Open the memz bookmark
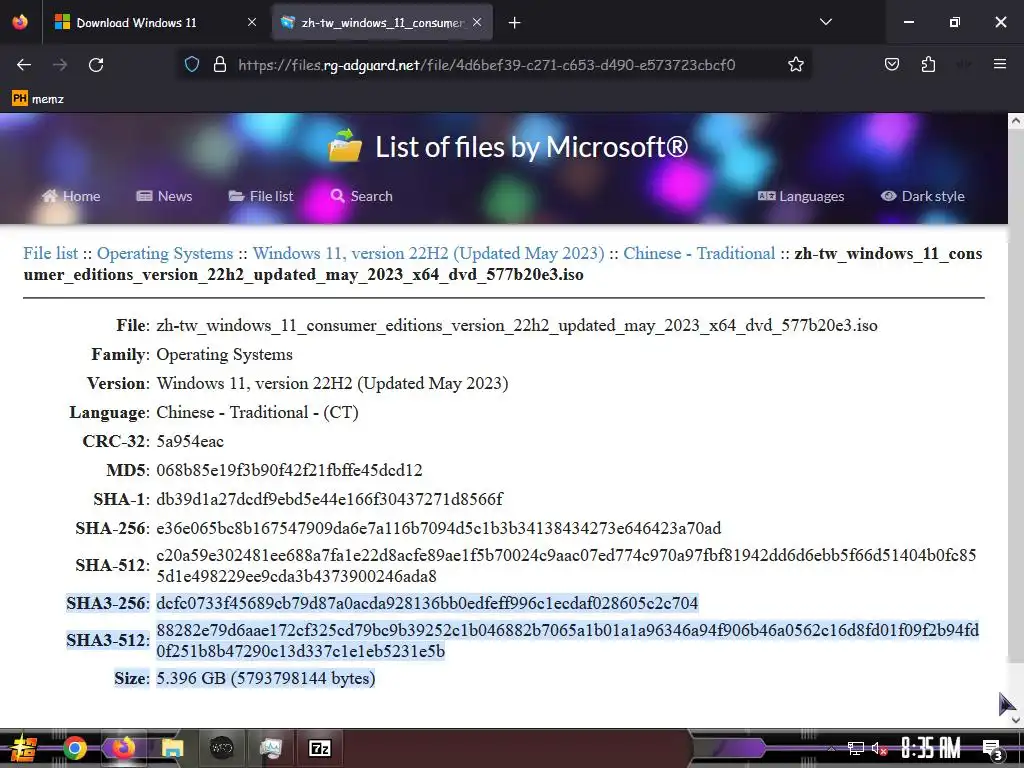This screenshot has width=1024, height=768. coord(38,99)
